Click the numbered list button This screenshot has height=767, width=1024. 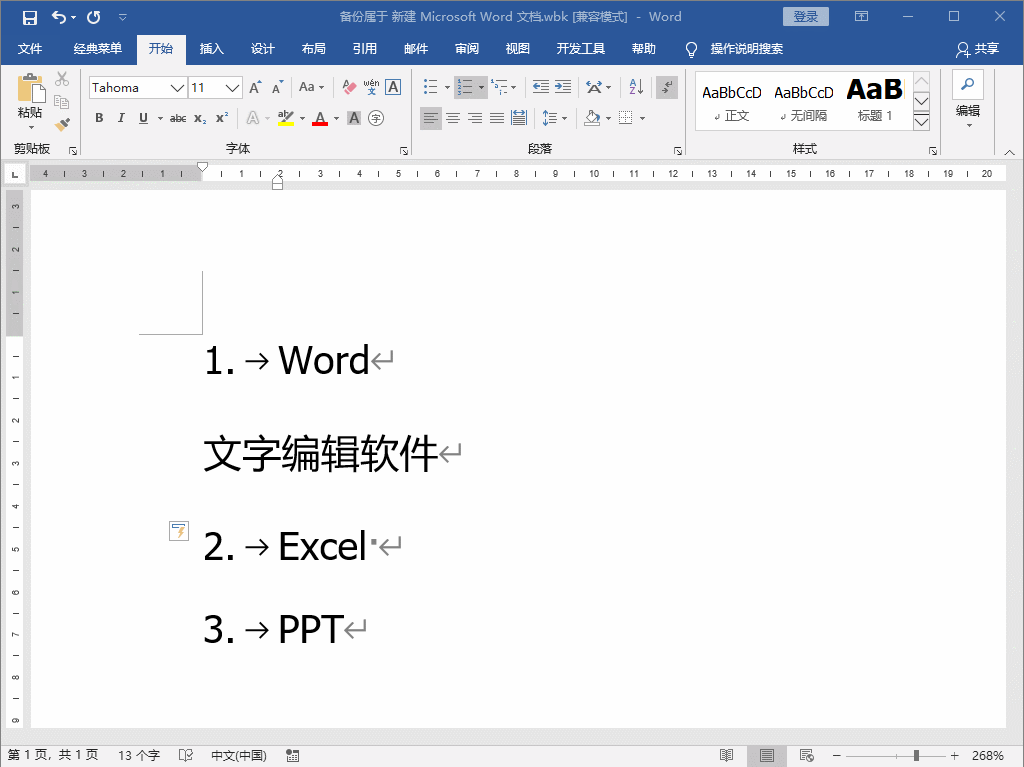465,87
